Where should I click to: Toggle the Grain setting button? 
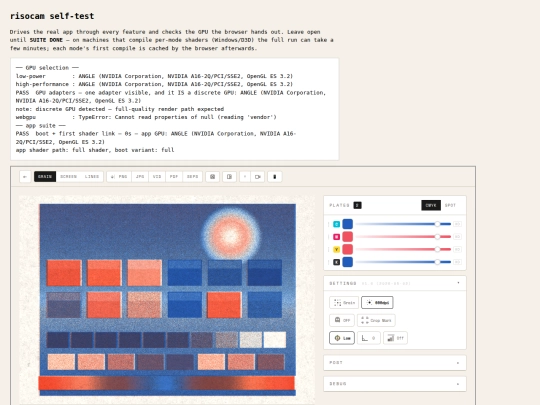[344, 303]
